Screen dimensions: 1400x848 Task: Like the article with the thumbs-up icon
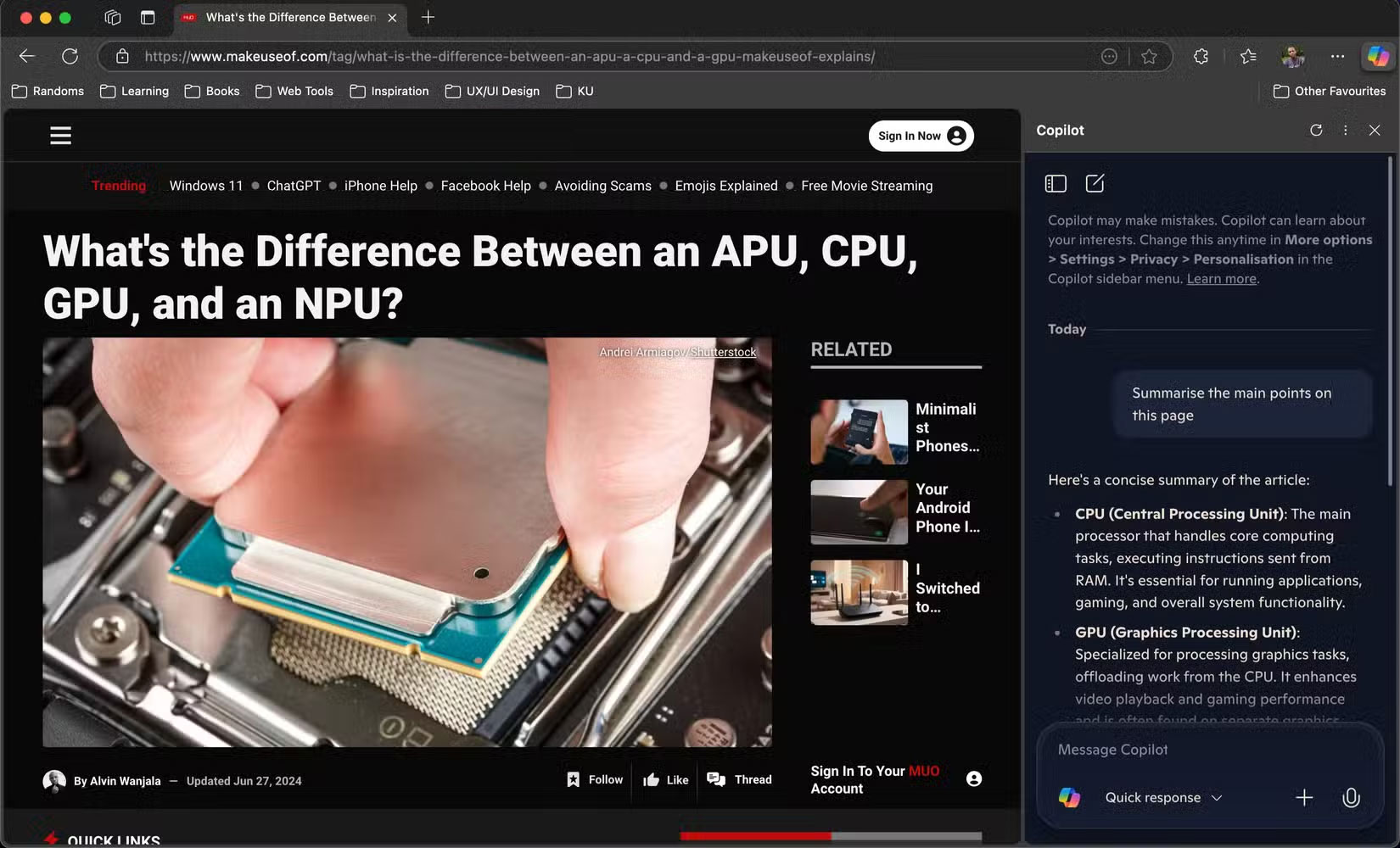click(x=649, y=779)
